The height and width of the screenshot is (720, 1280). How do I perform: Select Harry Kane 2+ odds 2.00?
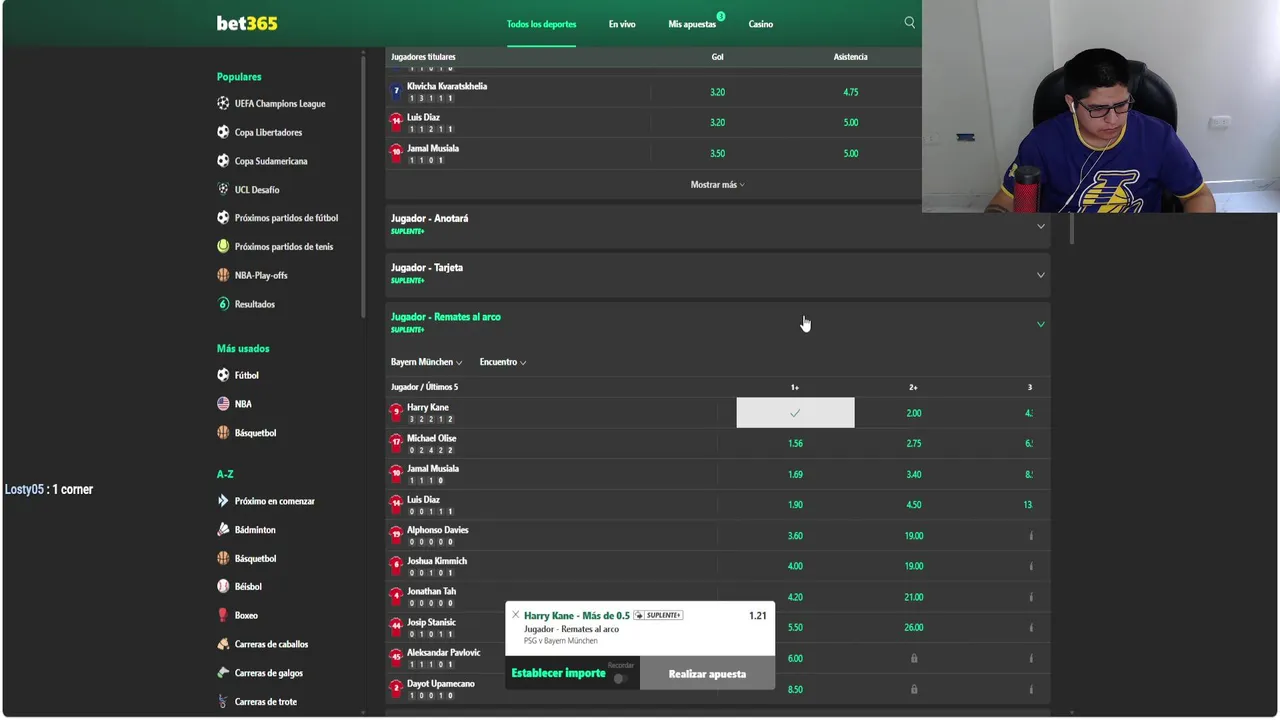coord(914,413)
